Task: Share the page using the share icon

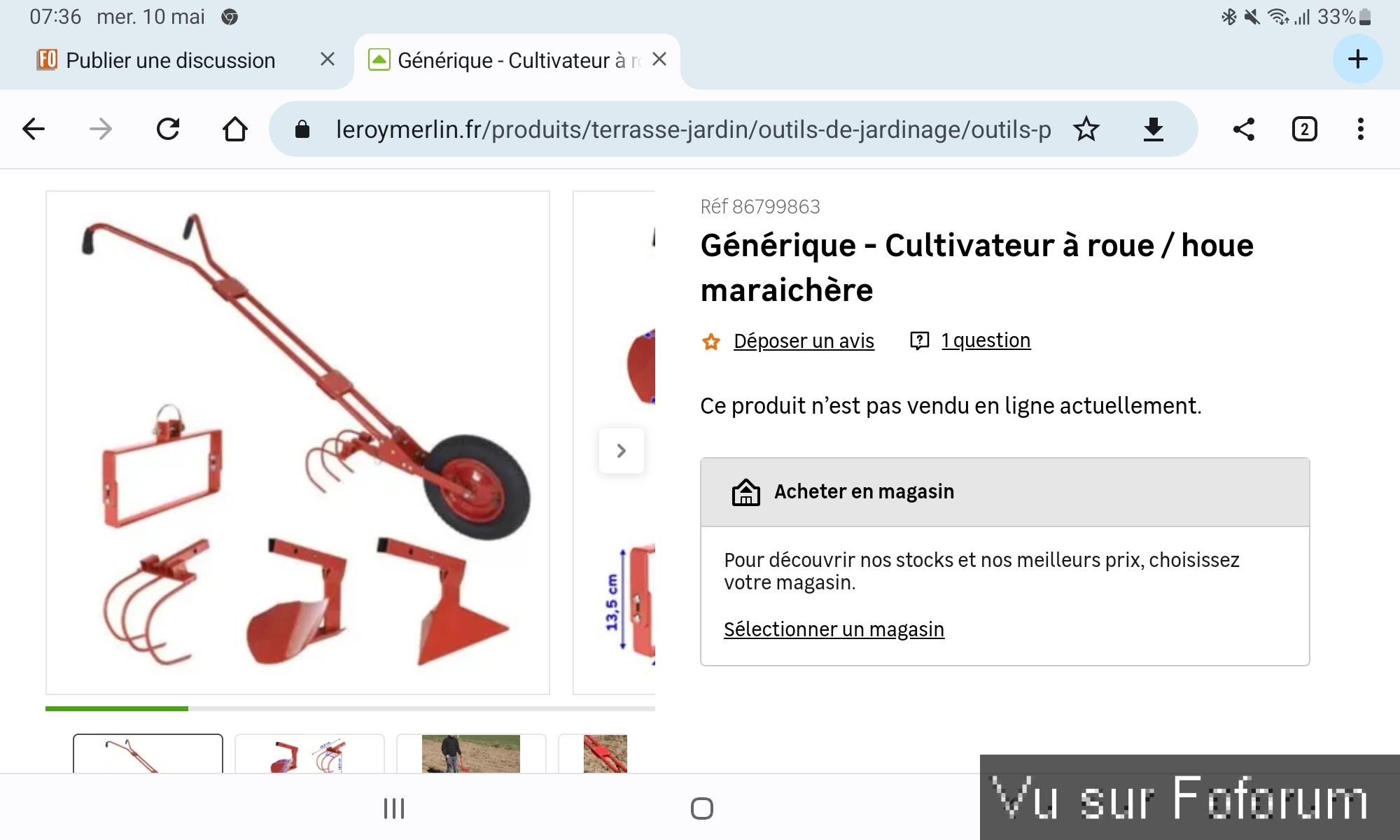Action: (1244, 129)
